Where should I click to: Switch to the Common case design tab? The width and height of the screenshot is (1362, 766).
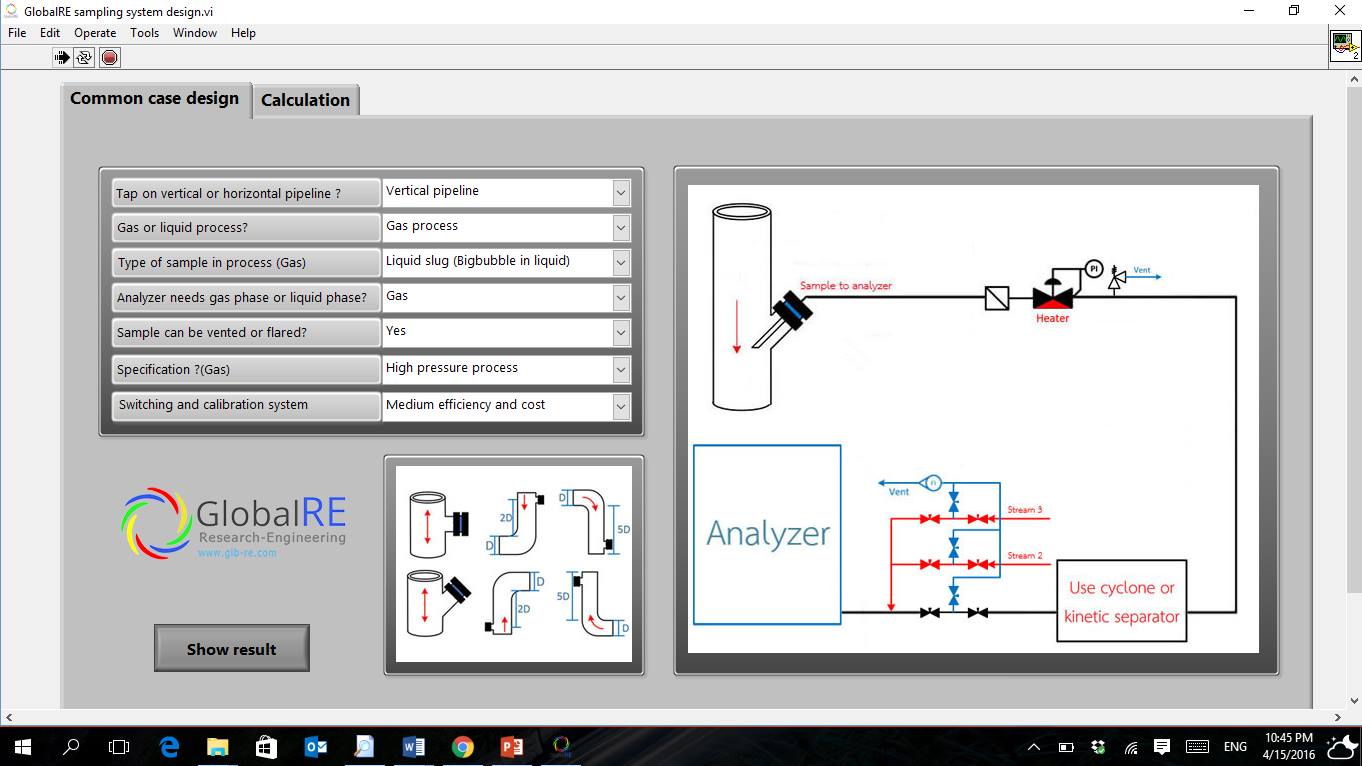(155, 99)
